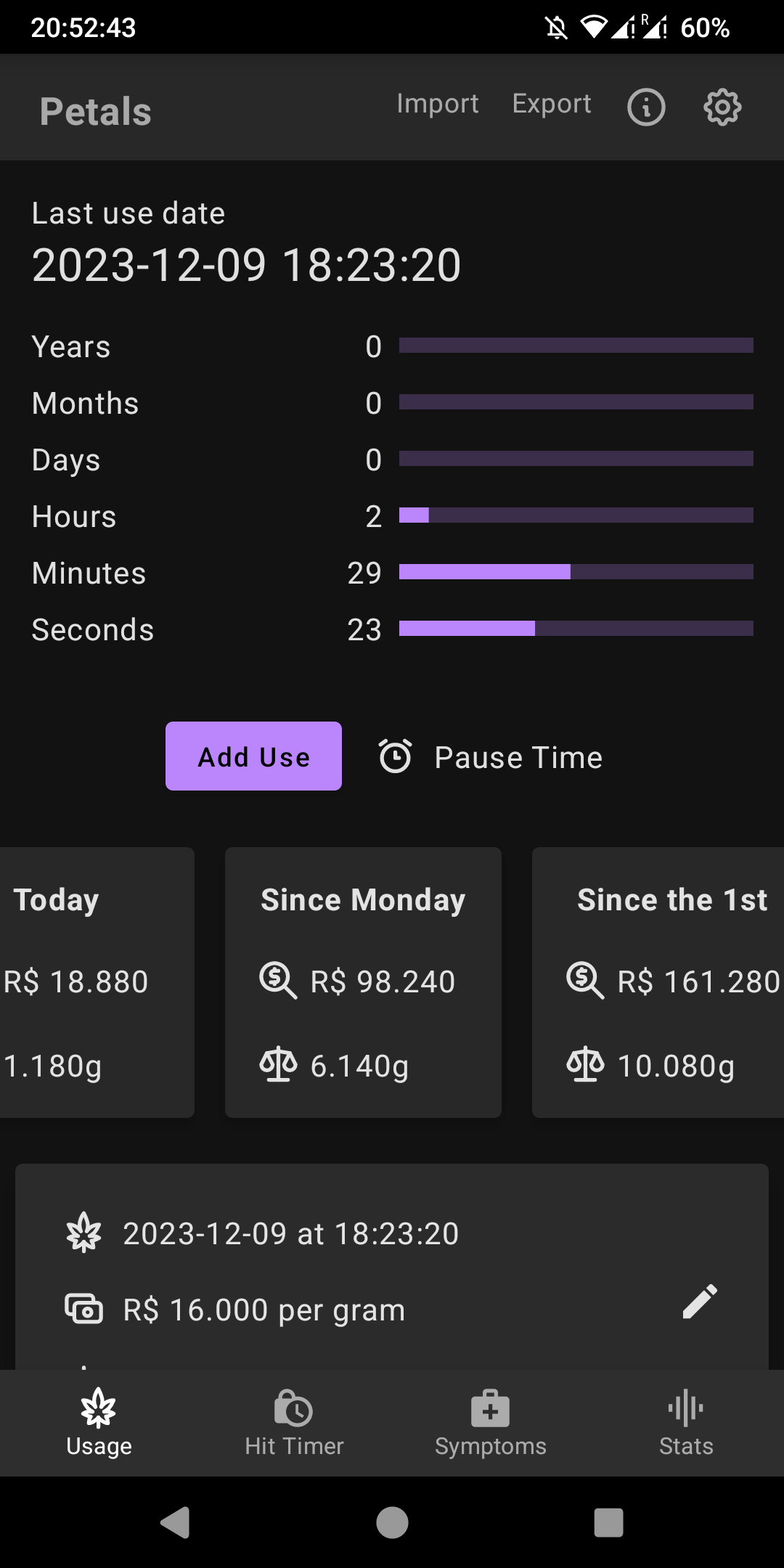Image resolution: width=784 pixels, height=1568 pixels.
Task: Click Export in the top bar
Action: pyautogui.click(x=552, y=104)
